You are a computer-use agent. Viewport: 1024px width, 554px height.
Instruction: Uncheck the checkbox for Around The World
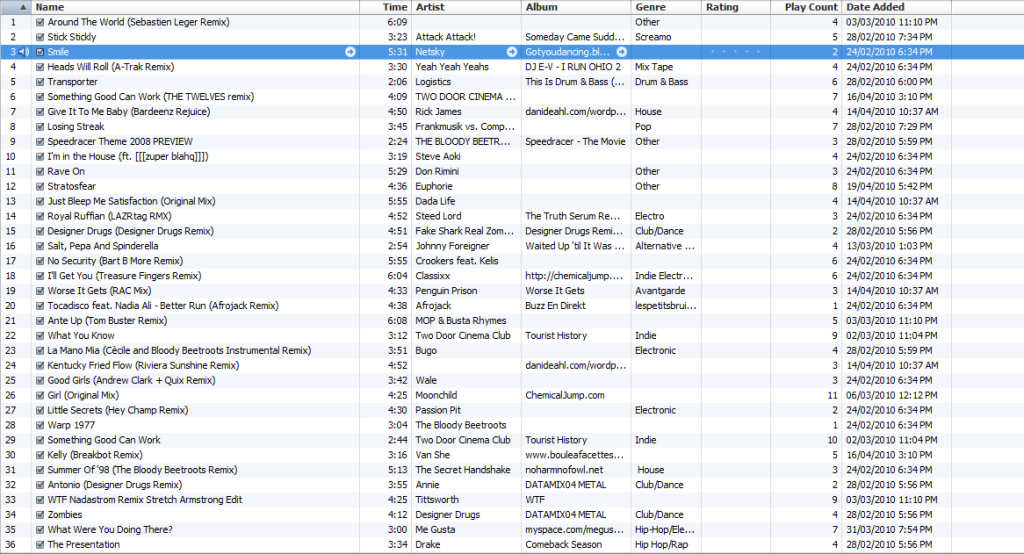(x=40, y=22)
